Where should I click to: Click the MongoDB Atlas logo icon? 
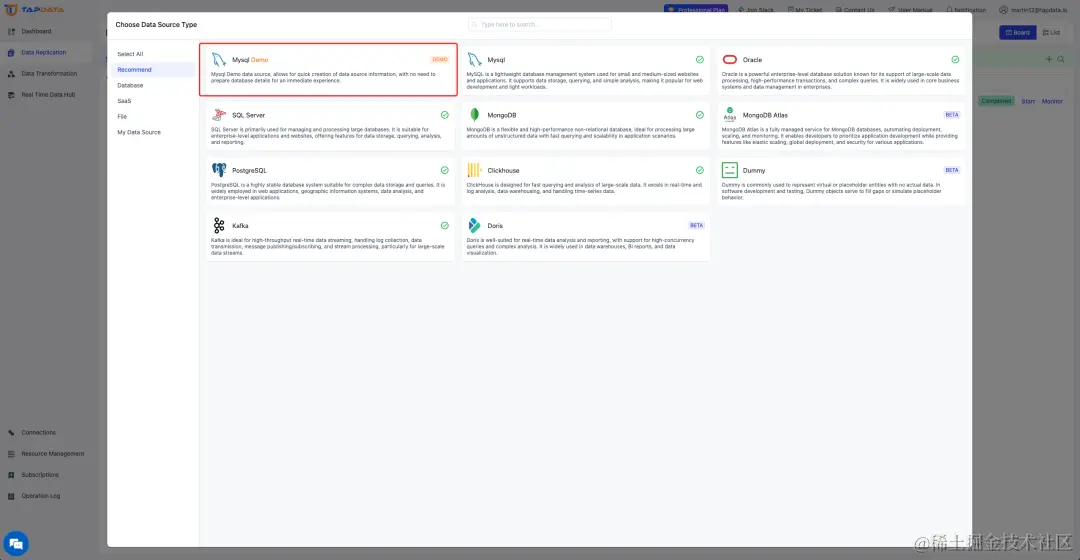click(x=729, y=114)
